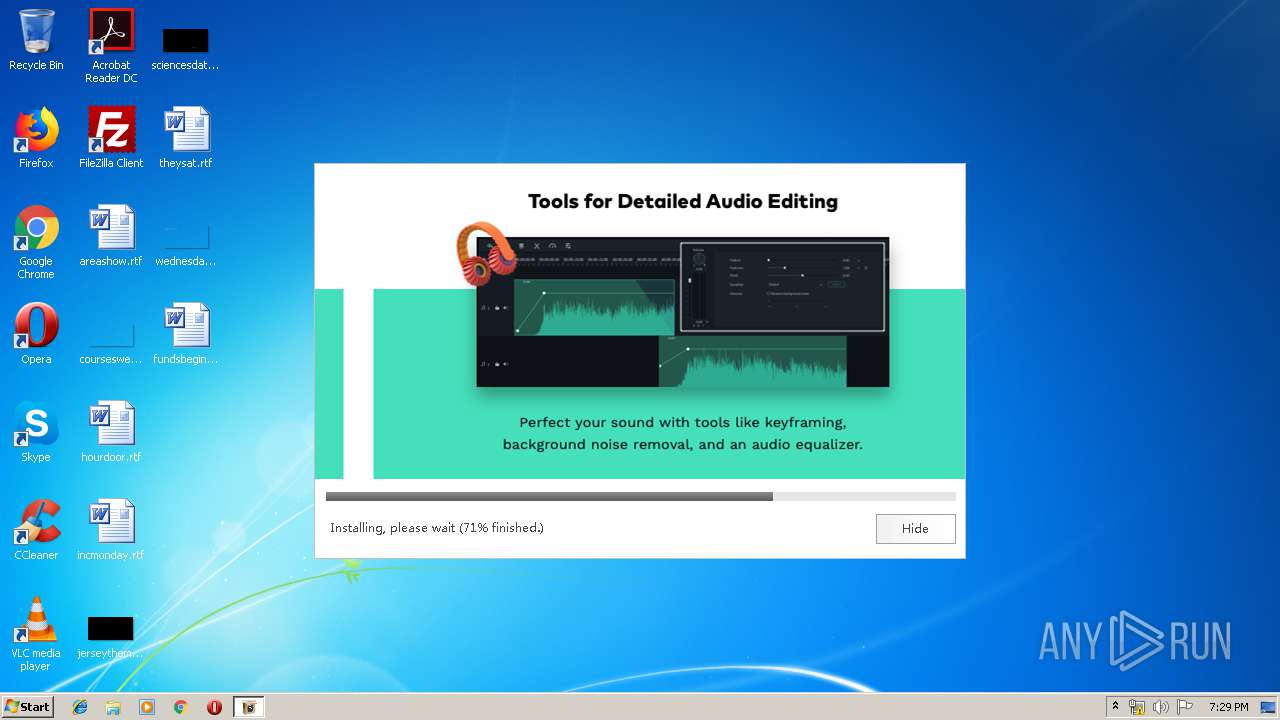This screenshot has width=1280, height=720.
Task: Click the Tools for Detailed Audio Editing heading
Action: click(683, 201)
